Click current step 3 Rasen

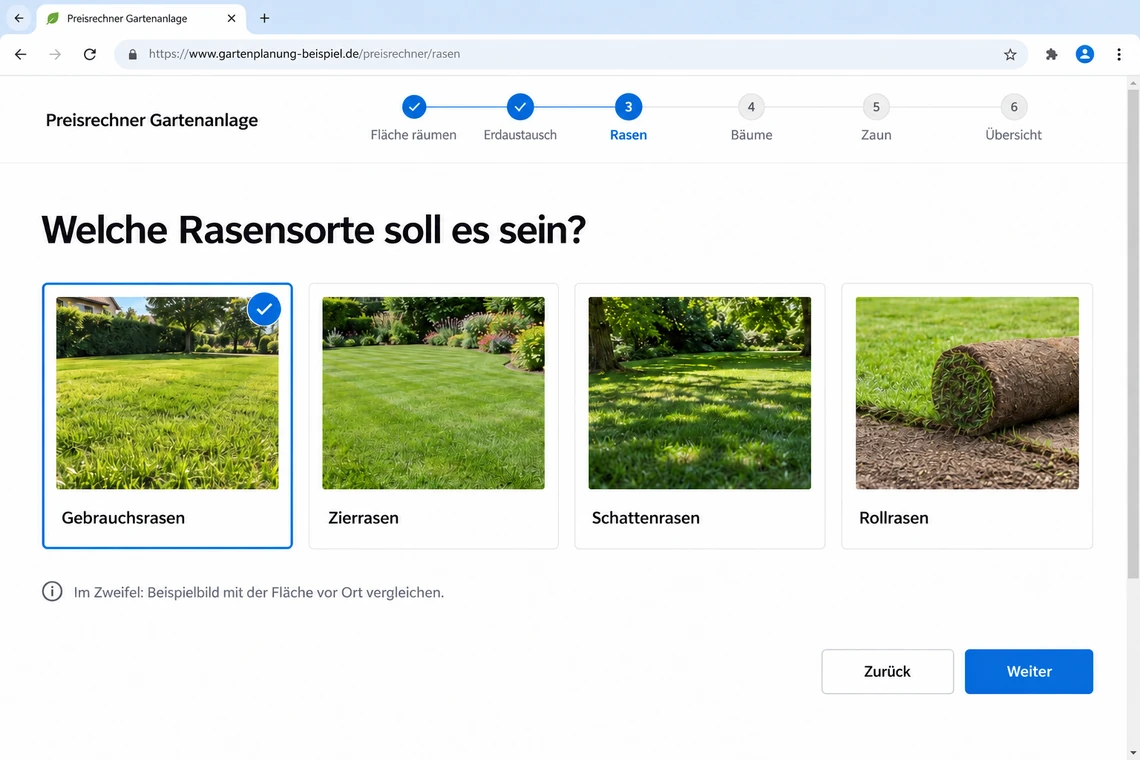[x=628, y=119]
